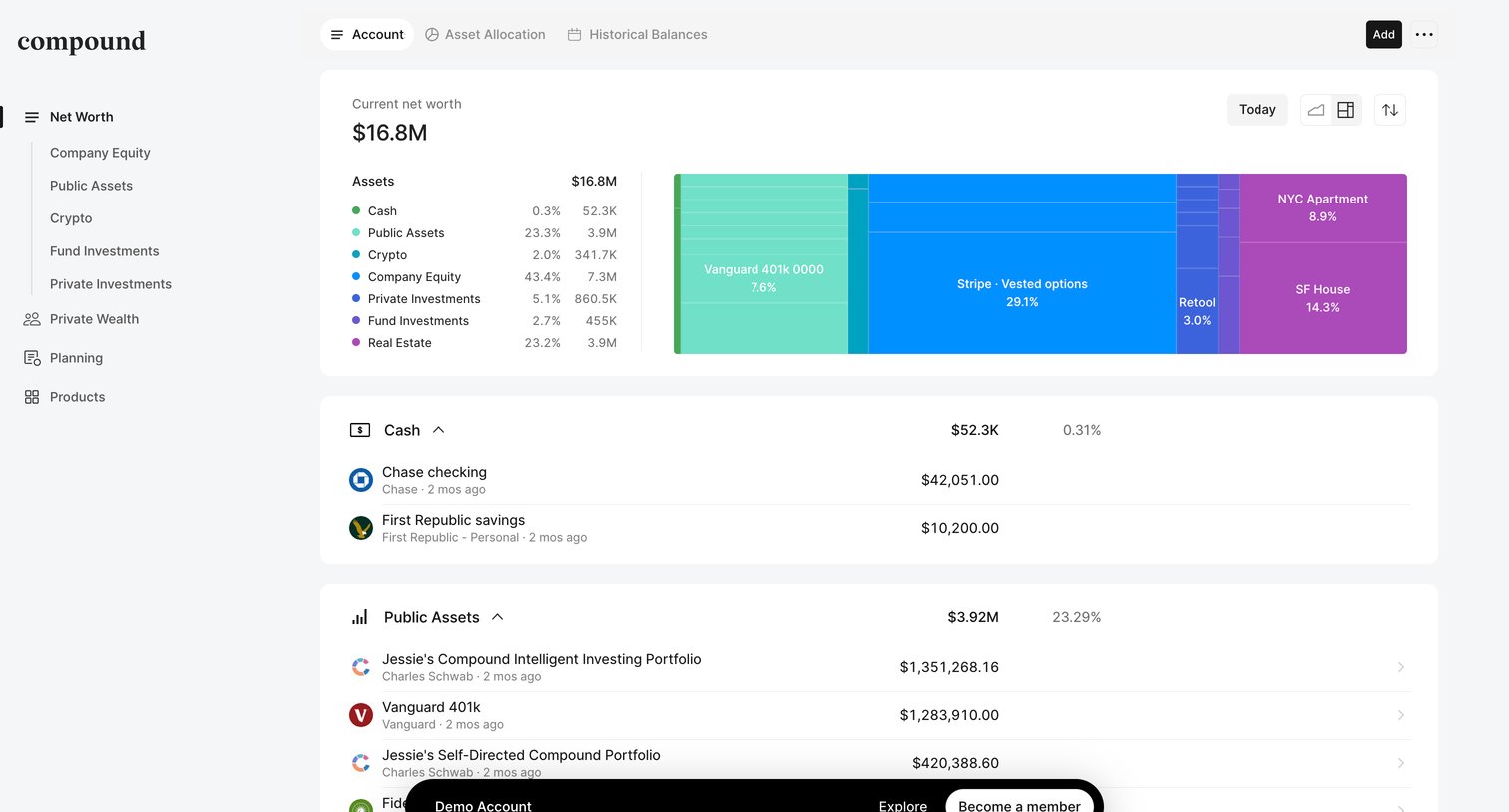Click the Add button
1509x812 pixels.
pyautogui.click(x=1383, y=34)
